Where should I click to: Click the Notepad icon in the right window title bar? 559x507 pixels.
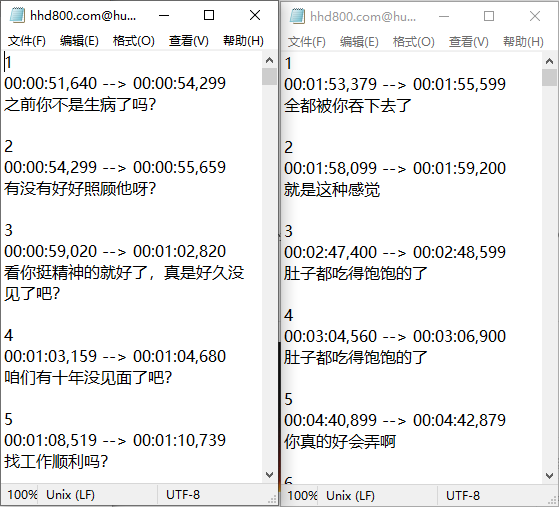coord(297,16)
